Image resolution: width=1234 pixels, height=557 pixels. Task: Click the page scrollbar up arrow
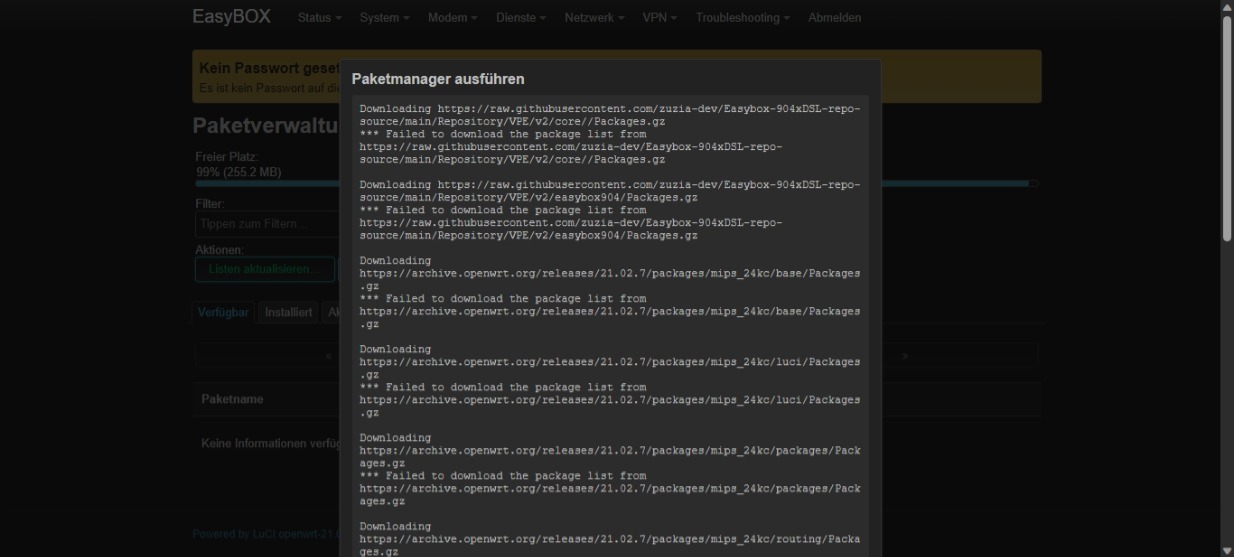coord(1227,7)
